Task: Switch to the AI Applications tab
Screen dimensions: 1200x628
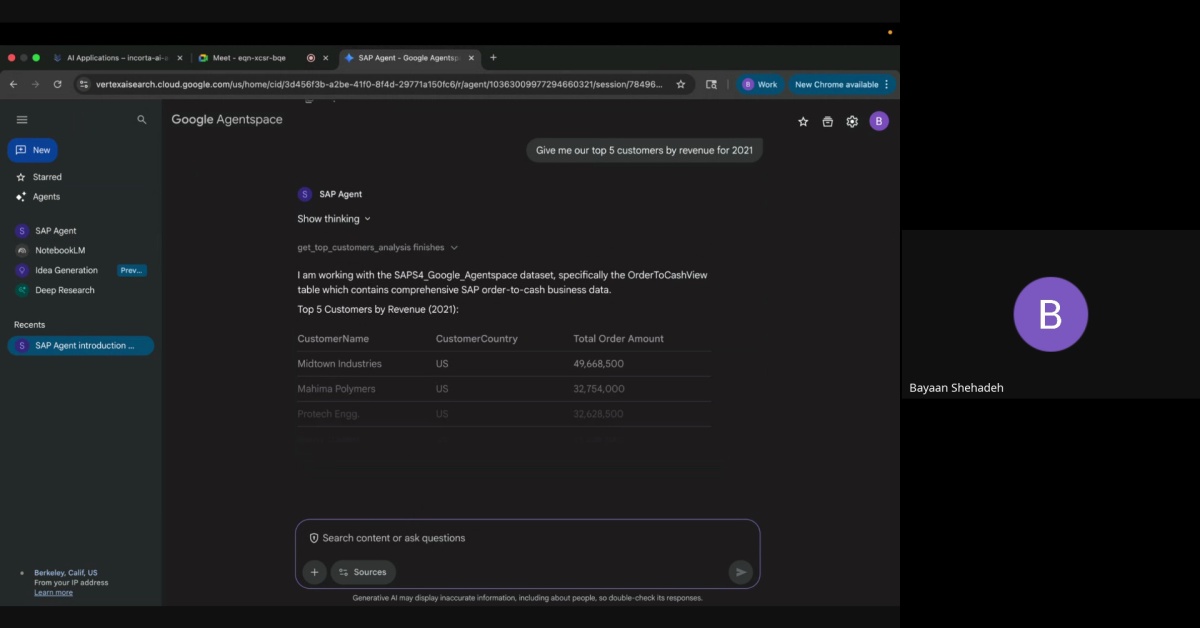Action: tap(119, 58)
